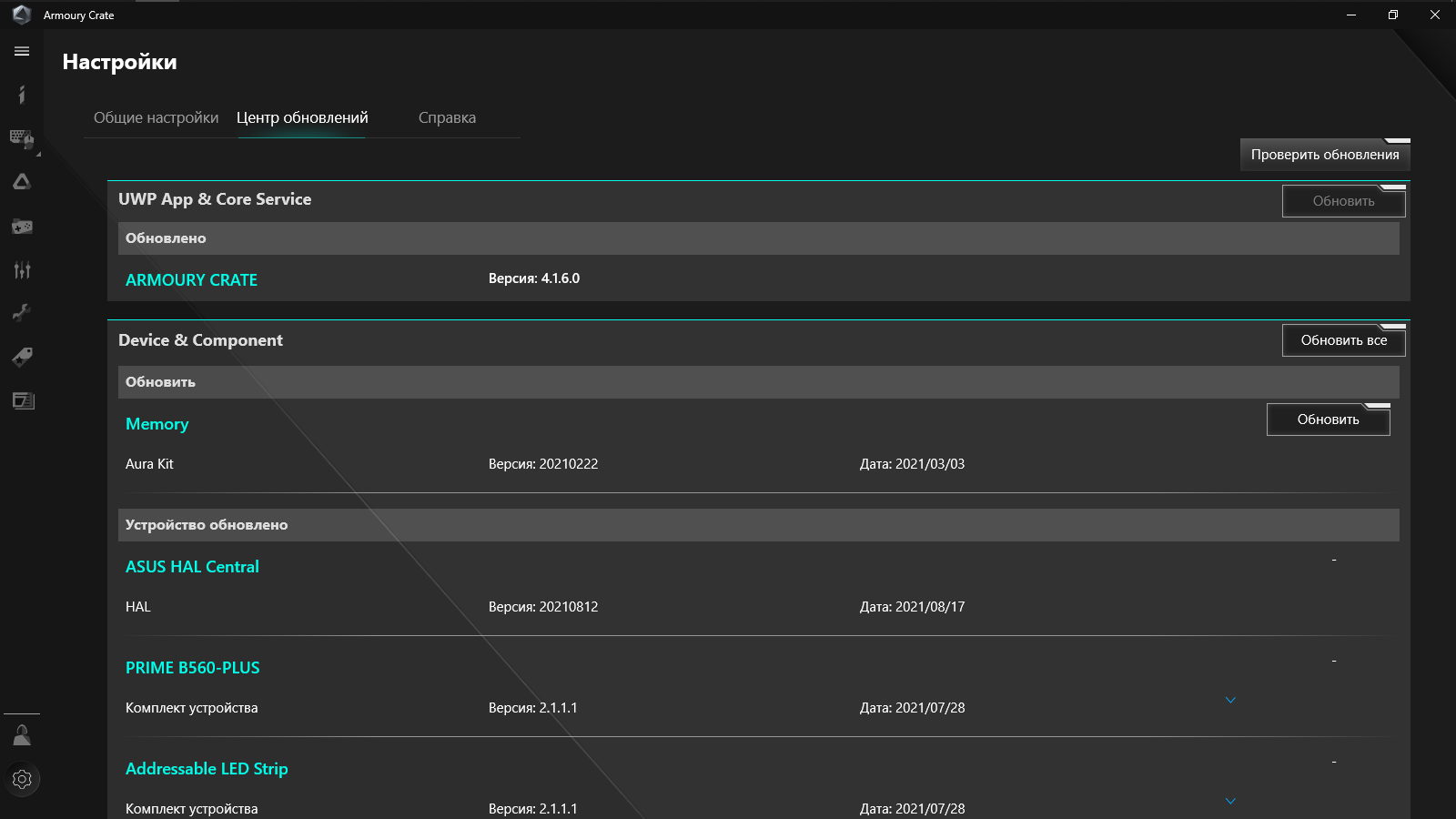The image size is (1456, 819).
Task: Open the Tools wrench icon
Action: point(22,313)
